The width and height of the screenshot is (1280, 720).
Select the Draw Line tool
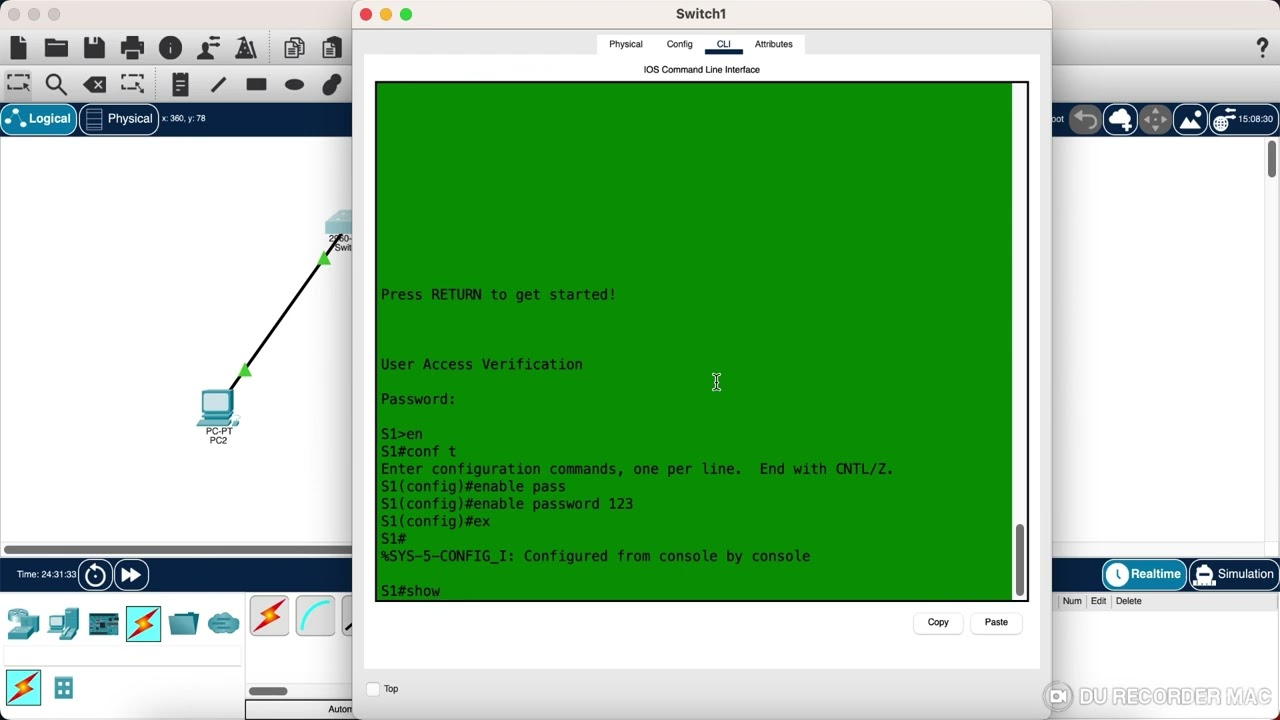pyautogui.click(x=218, y=84)
